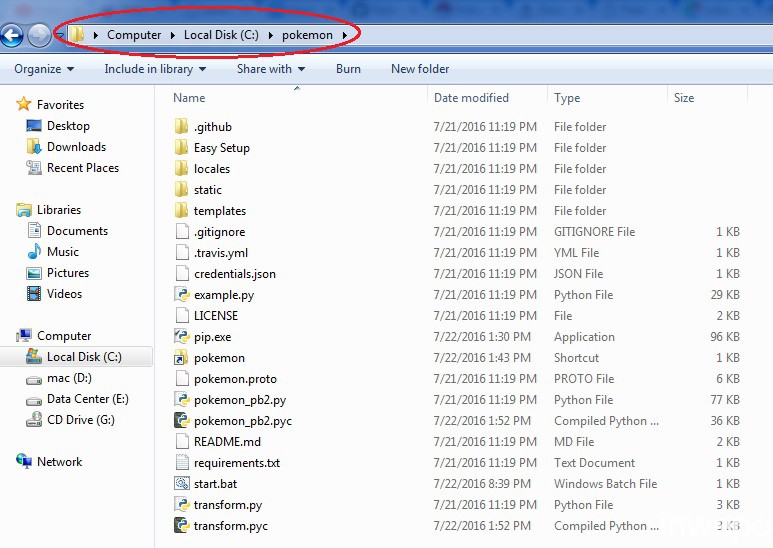Sort by the Type column header
The width and height of the screenshot is (773, 548).
[567, 98]
